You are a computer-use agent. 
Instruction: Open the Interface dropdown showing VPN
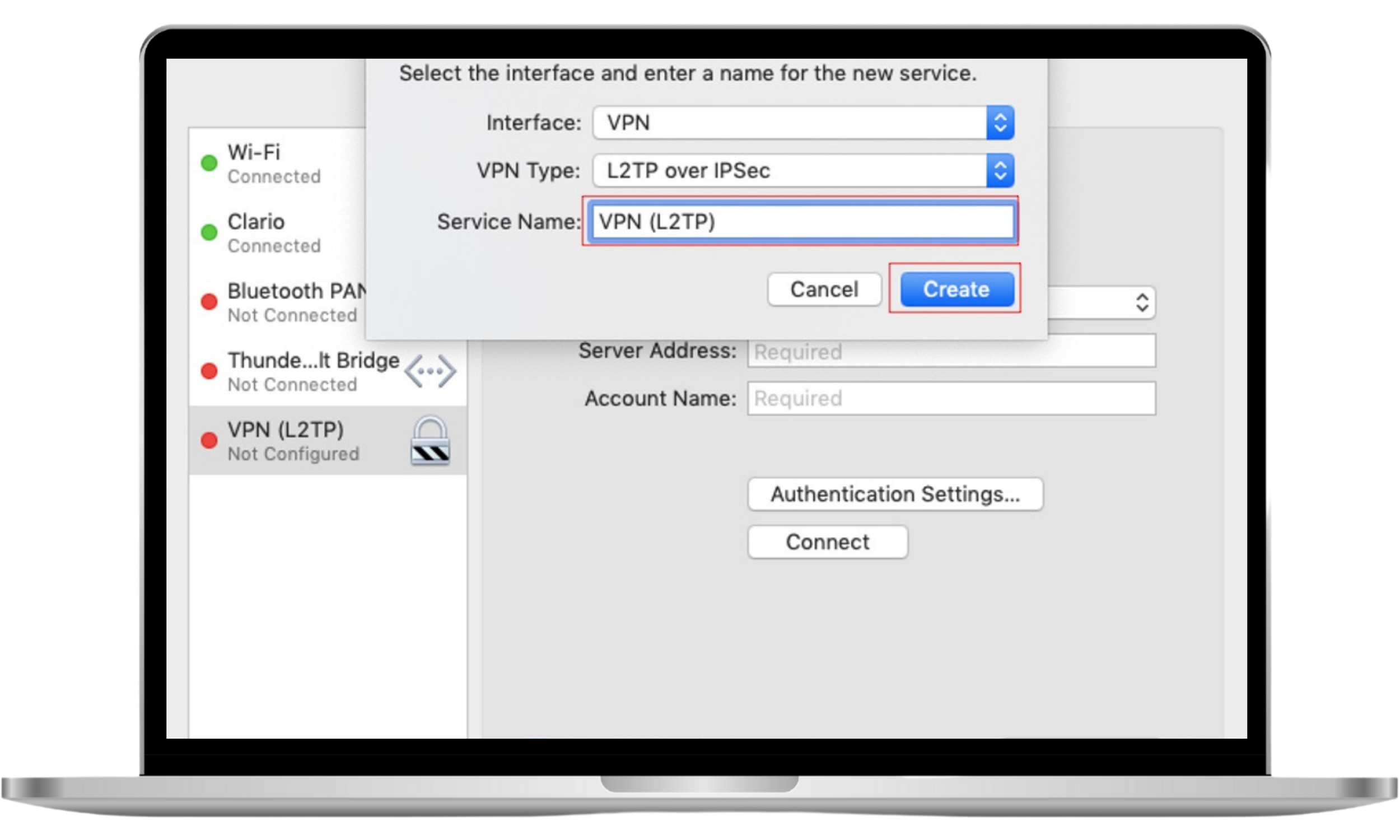click(792, 122)
